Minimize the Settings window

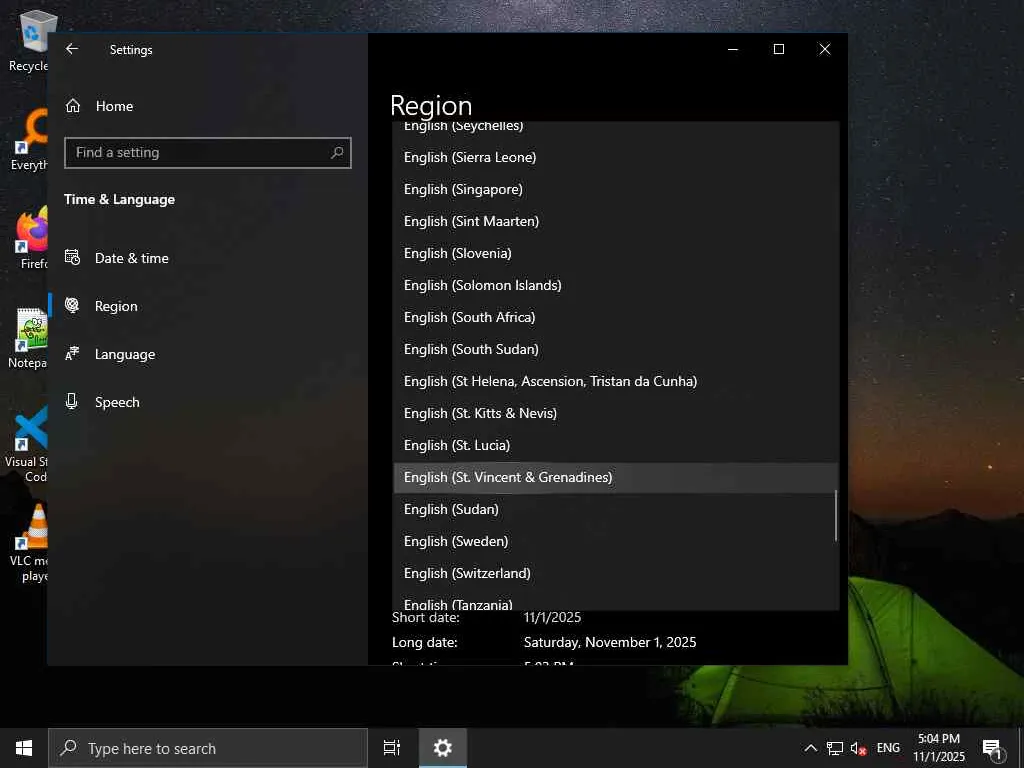tap(733, 49)
